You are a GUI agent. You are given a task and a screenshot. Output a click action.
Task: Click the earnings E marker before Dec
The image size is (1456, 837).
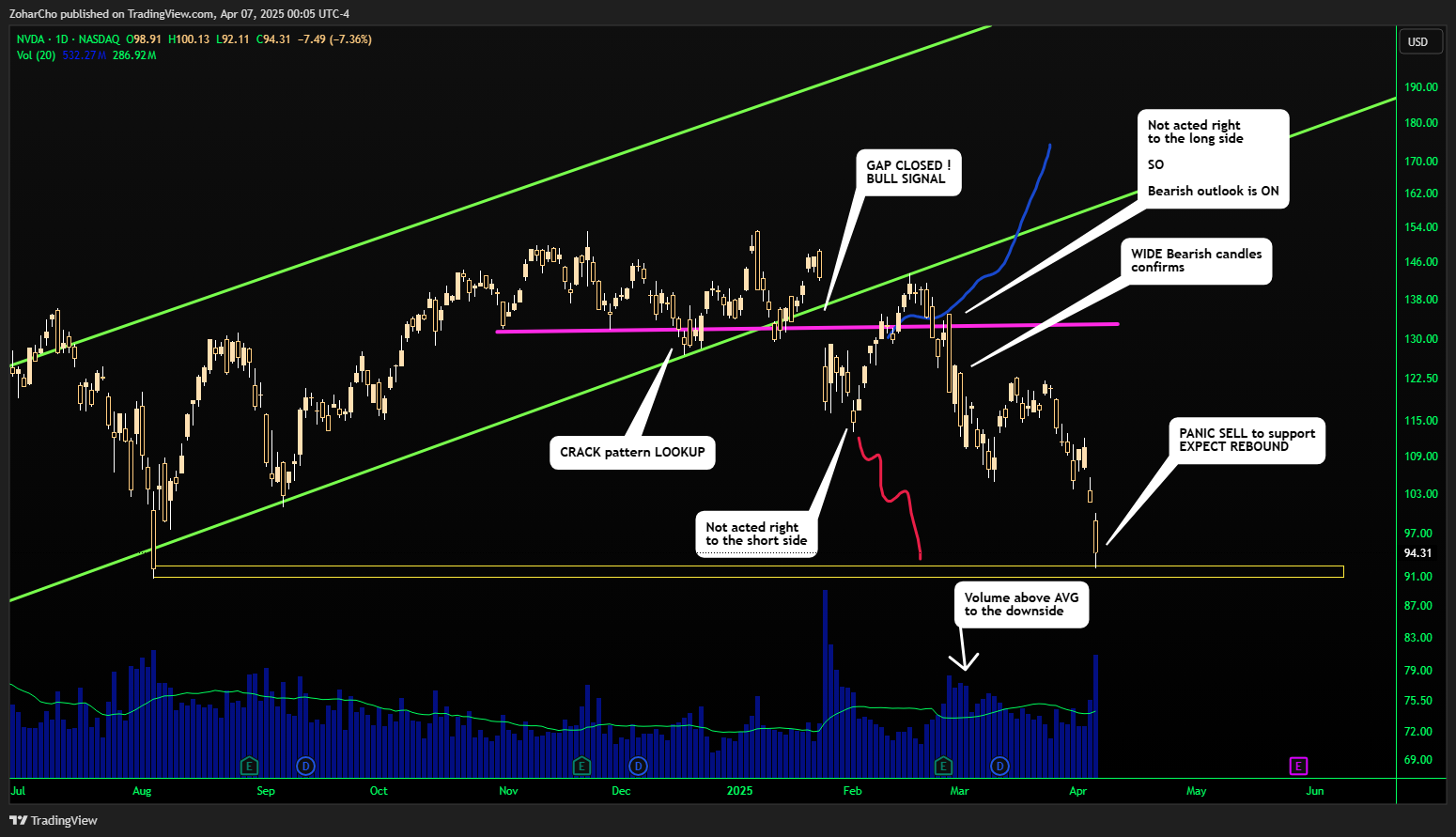click(581, 766)
